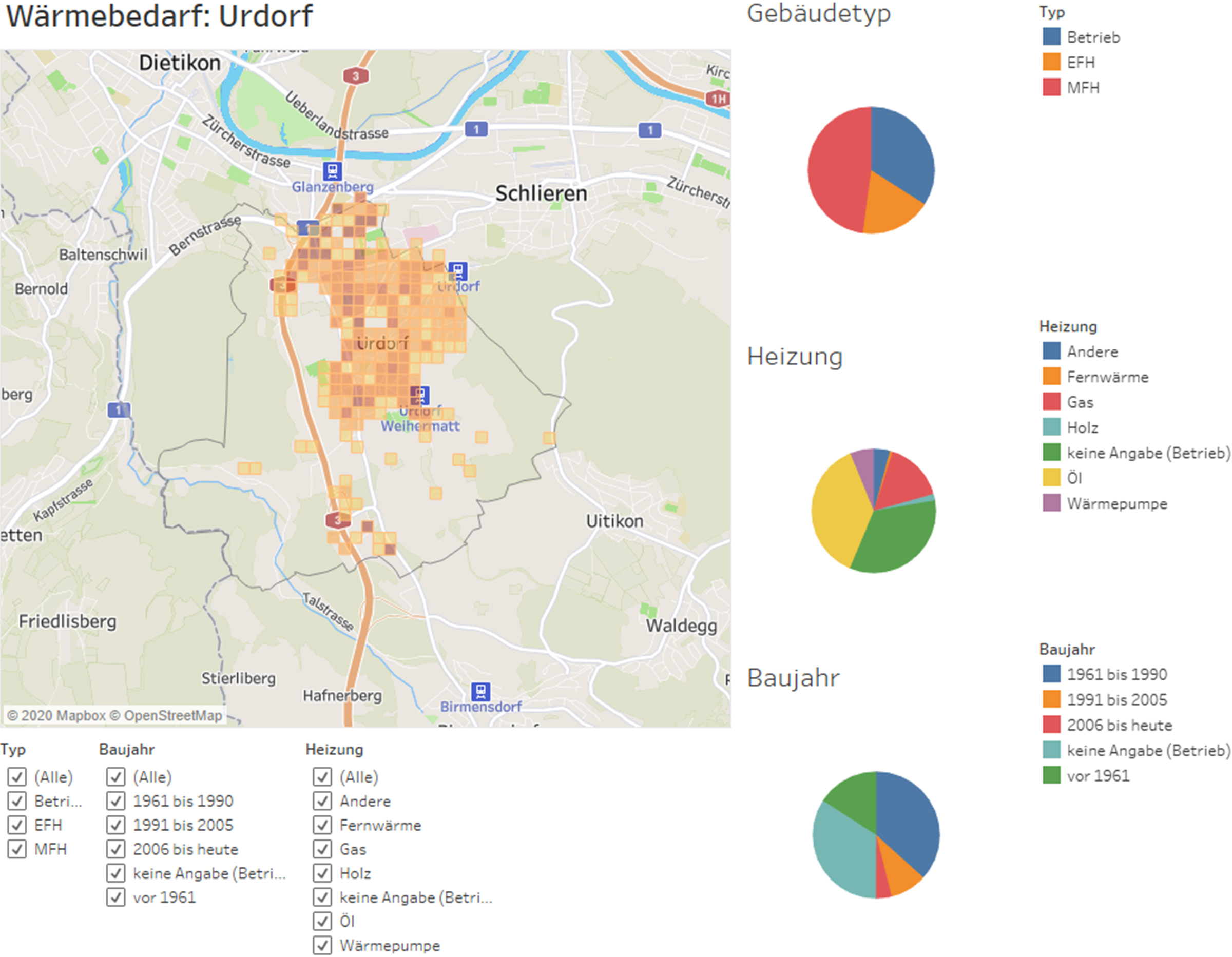Viewport: 1232px width, 957px height.
Task: Click the Heizung keine Angabe (Betrieb) legend label
Action: [1148, 453]
